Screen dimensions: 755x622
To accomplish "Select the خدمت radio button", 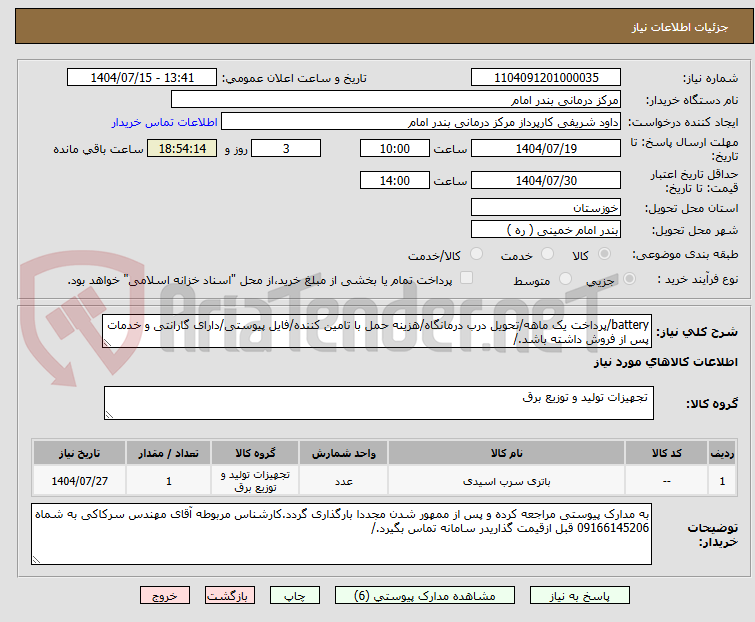I will [x=547, y=254].
